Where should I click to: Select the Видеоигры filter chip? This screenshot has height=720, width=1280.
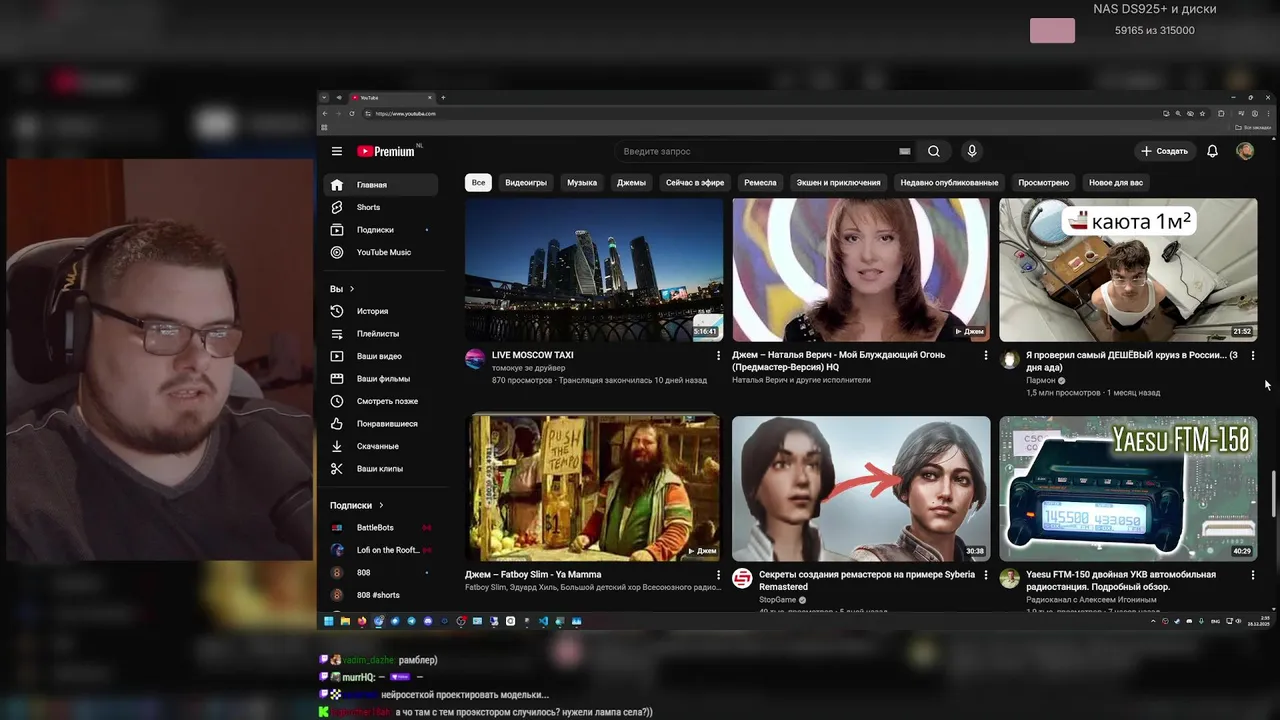coord(526,182)
